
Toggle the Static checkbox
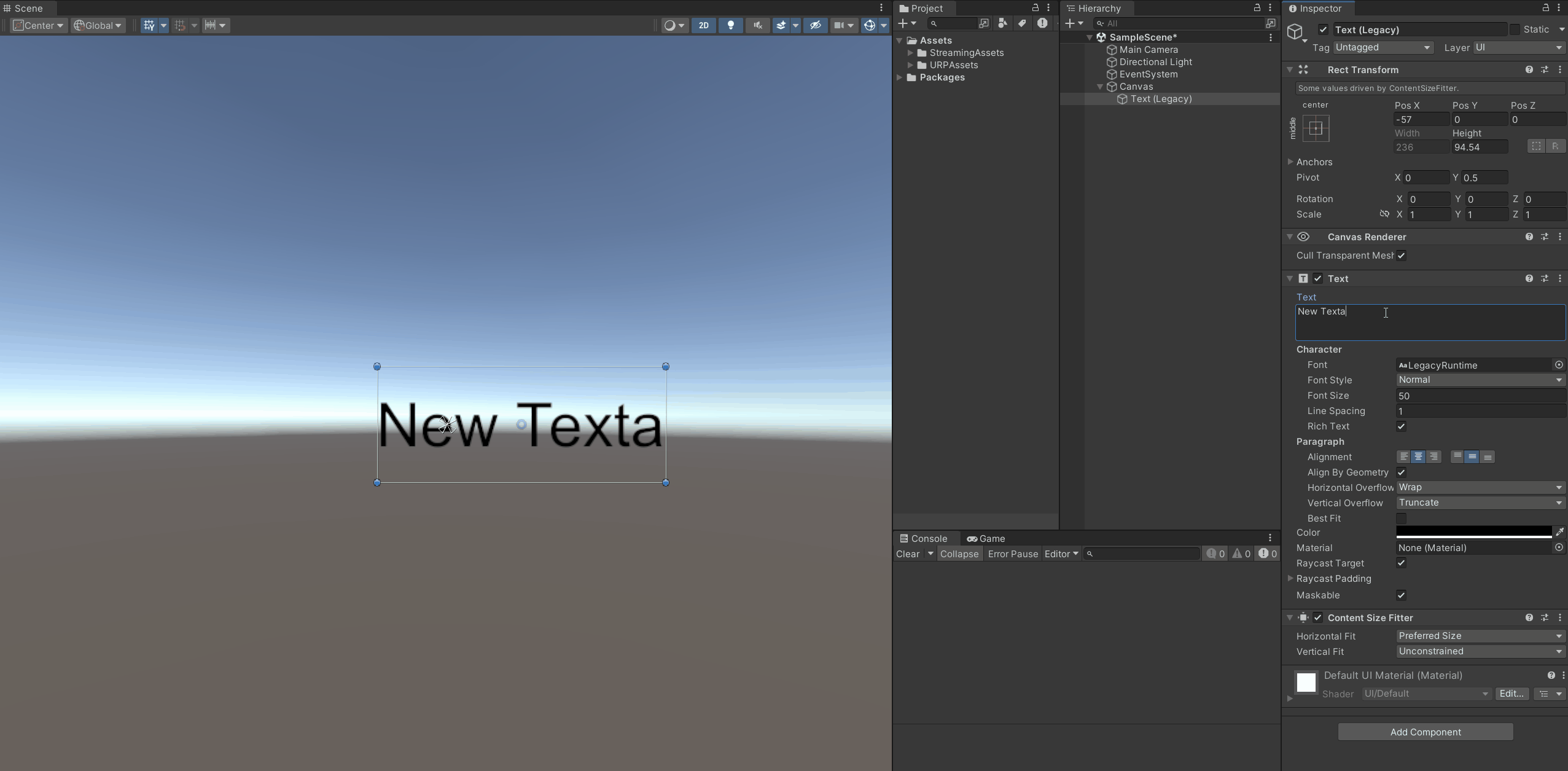click(x=1515, y=29)
